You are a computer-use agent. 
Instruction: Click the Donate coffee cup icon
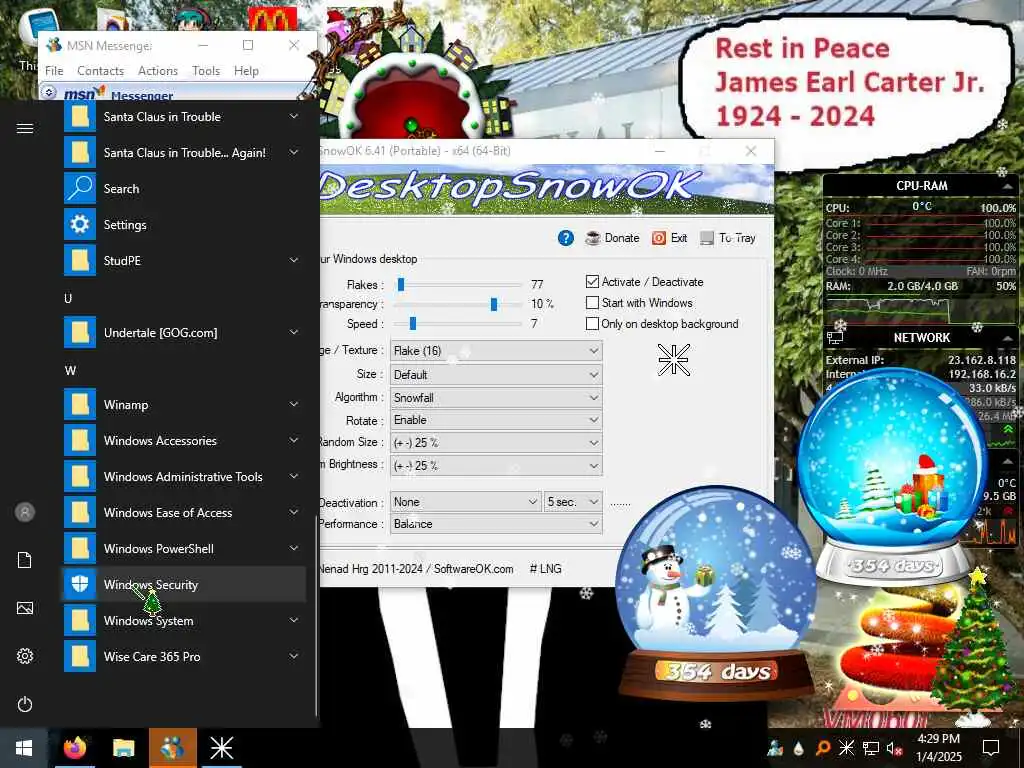click(592, 238)
